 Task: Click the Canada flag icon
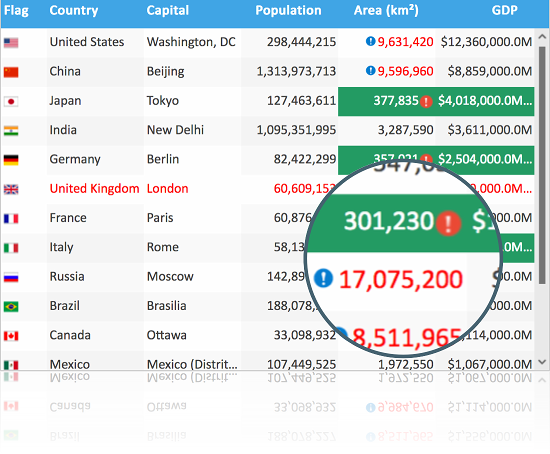[11, 336]
